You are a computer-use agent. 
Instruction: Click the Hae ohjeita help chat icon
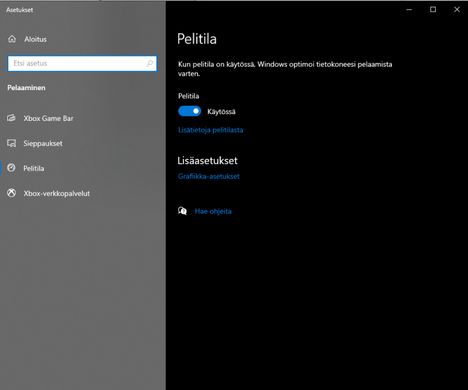coord(182,211)
